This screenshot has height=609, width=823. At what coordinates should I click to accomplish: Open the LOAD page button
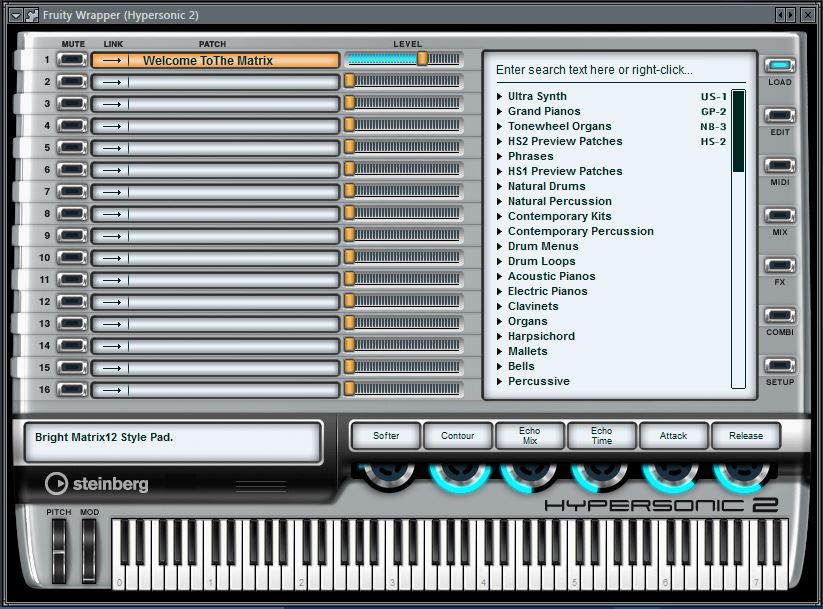click(780, 65)
